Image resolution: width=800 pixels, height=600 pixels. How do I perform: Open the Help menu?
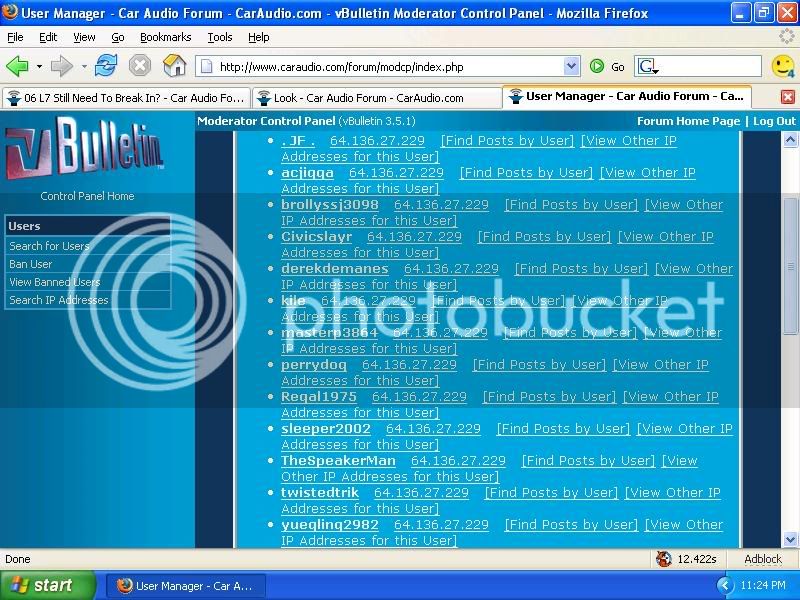pyautogui.click(x=259, y=37)
